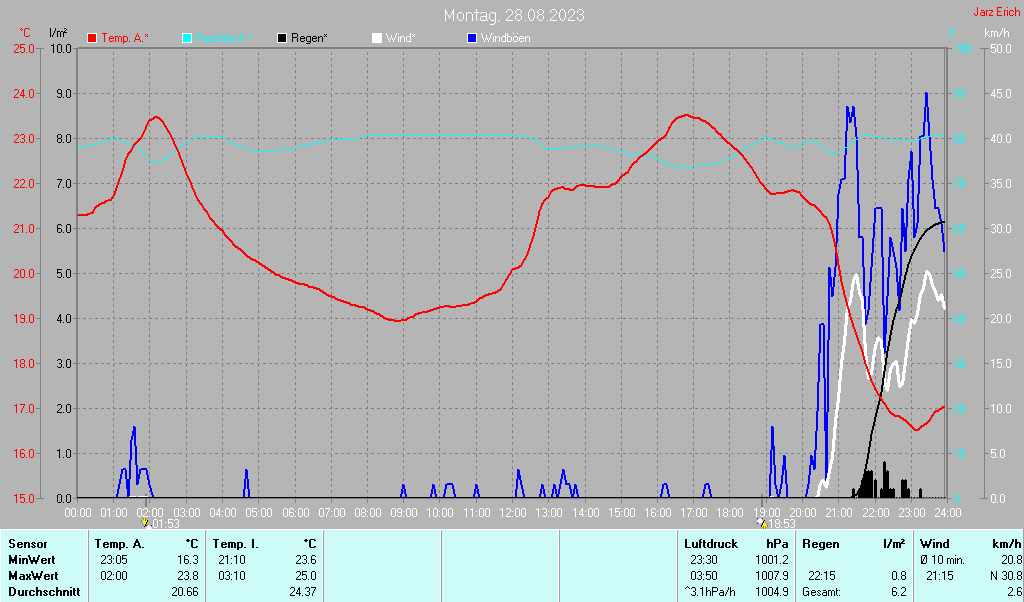The height and width of the screenshot is (602, 1024).
Task: Click the '15:00' time axis label
Action: tap(621, 513)
